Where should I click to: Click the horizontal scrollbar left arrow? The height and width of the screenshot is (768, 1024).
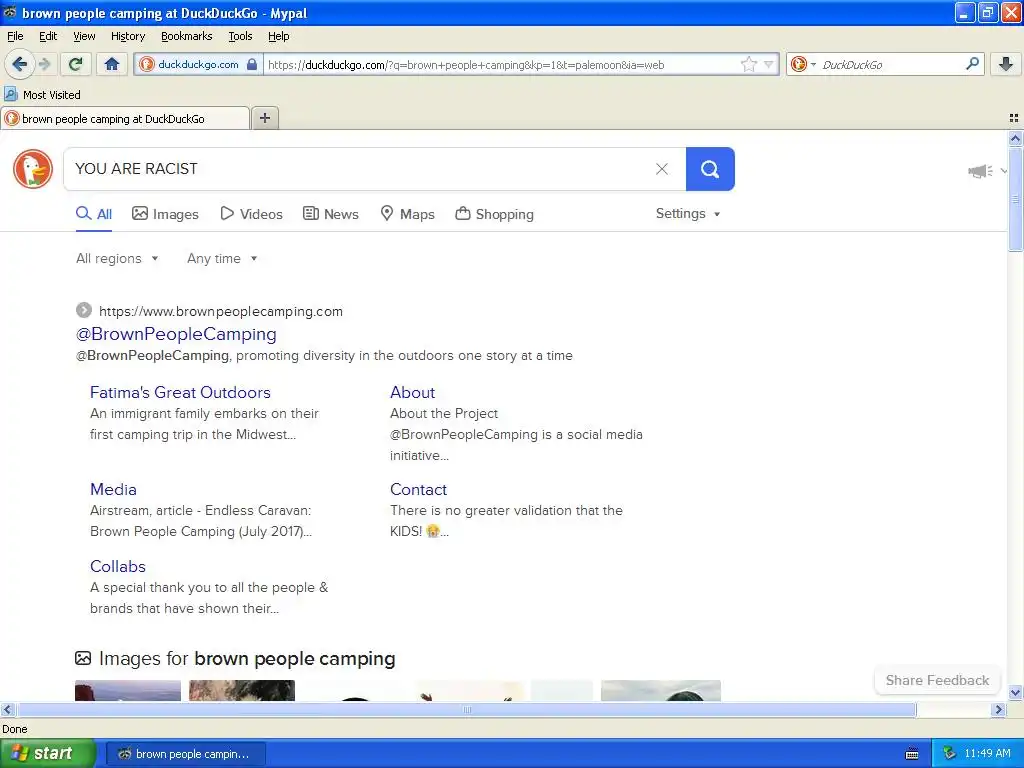click(x=7, y=709)
